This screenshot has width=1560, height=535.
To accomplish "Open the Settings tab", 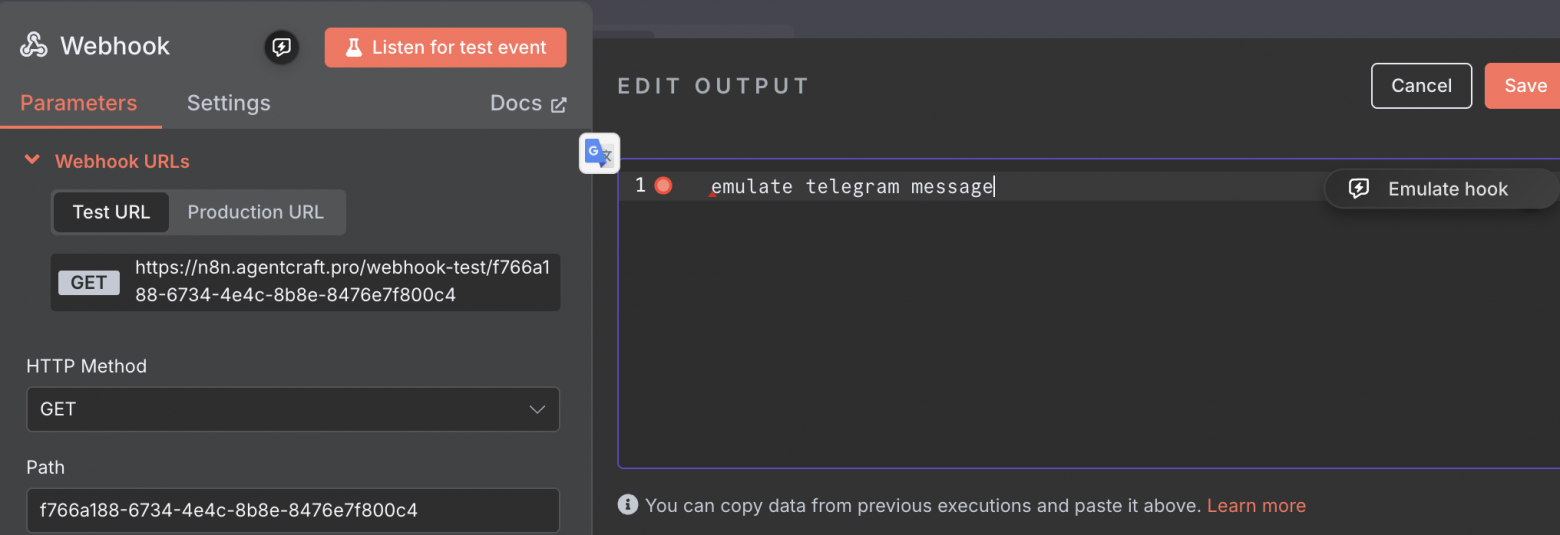I will point(228,103).
